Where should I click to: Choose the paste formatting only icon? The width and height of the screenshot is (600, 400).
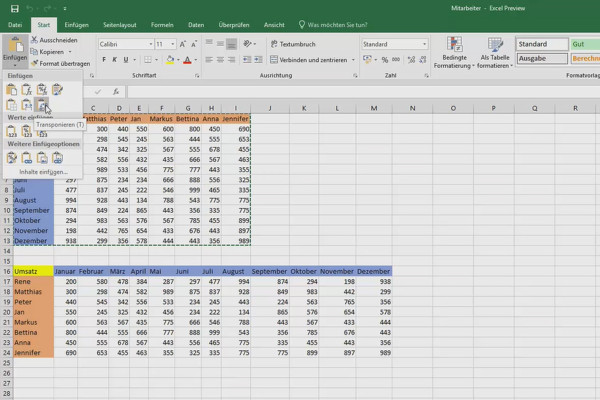(x=11, y=158)
